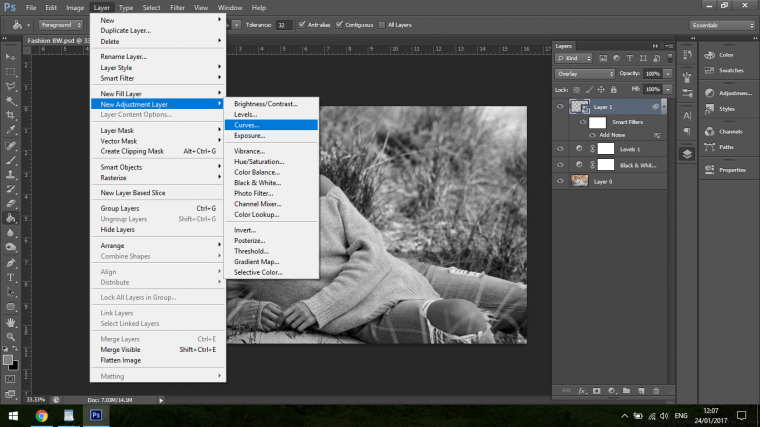Hide the Levels 1 layer
This screenshot has height=427, width=760.
pyautogui.click(x=560, y=149)
